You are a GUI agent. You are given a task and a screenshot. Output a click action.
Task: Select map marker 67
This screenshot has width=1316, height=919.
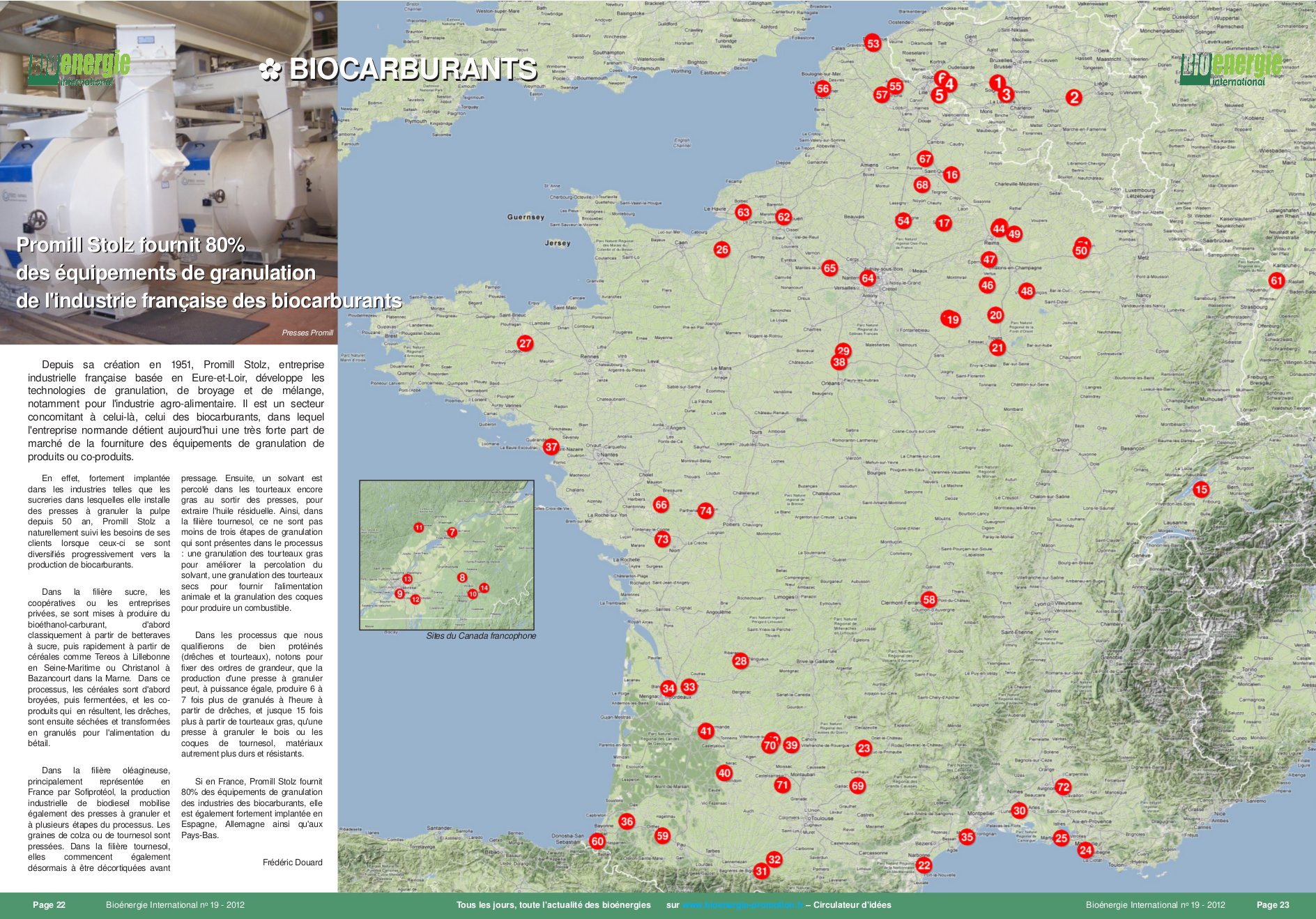tap(925, 158)
